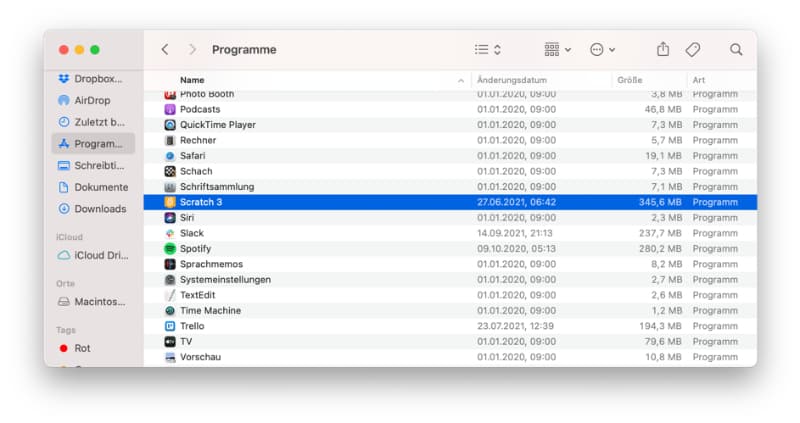Select the Podcasts file name
This screenshot has height=423, width=800.
pyautogui.click(x=200, y=109)
